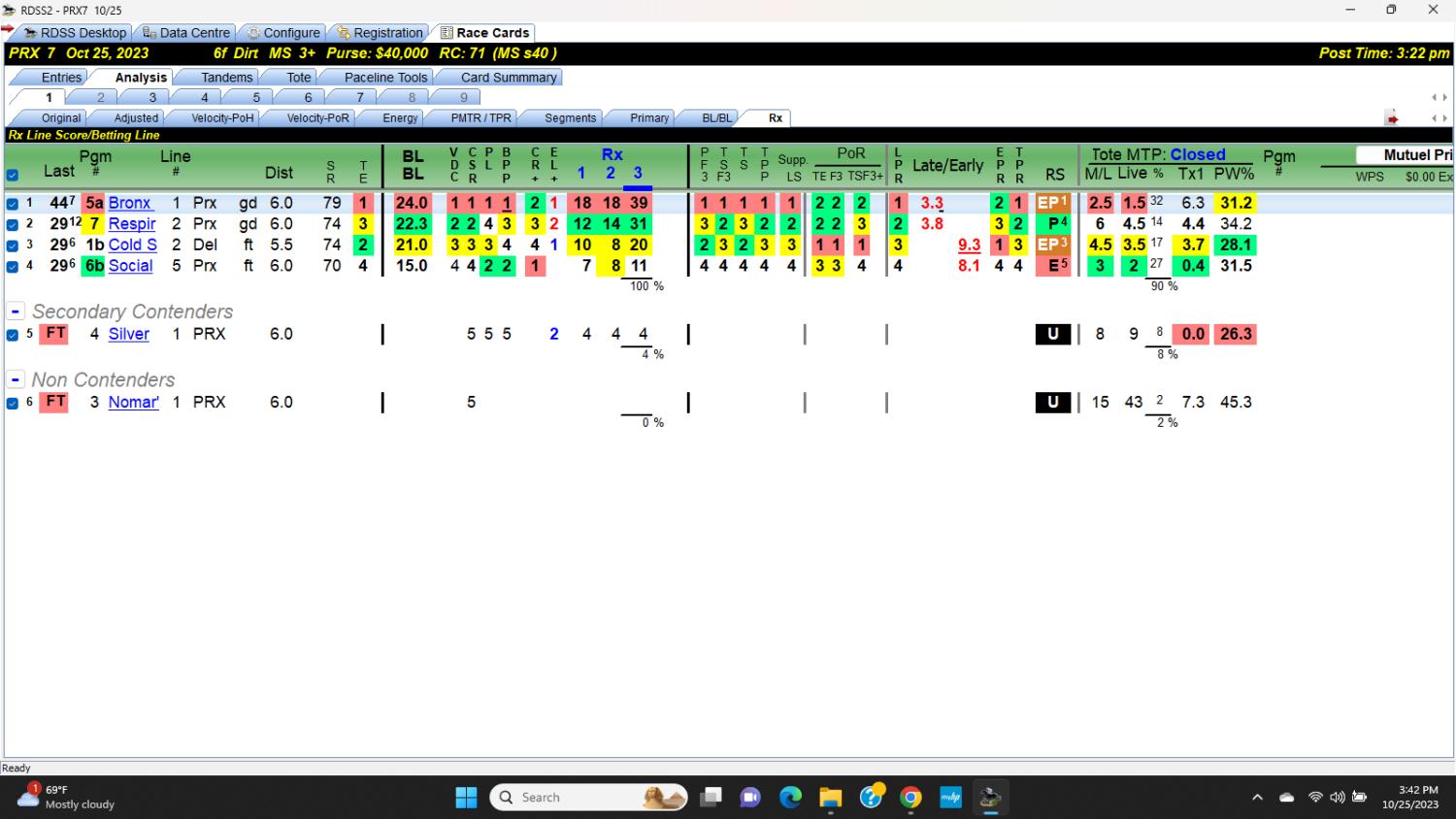Screen dimensions: 1456x819
Task: Click the underlined 9.3 Late/Early value
Action: 969,245
